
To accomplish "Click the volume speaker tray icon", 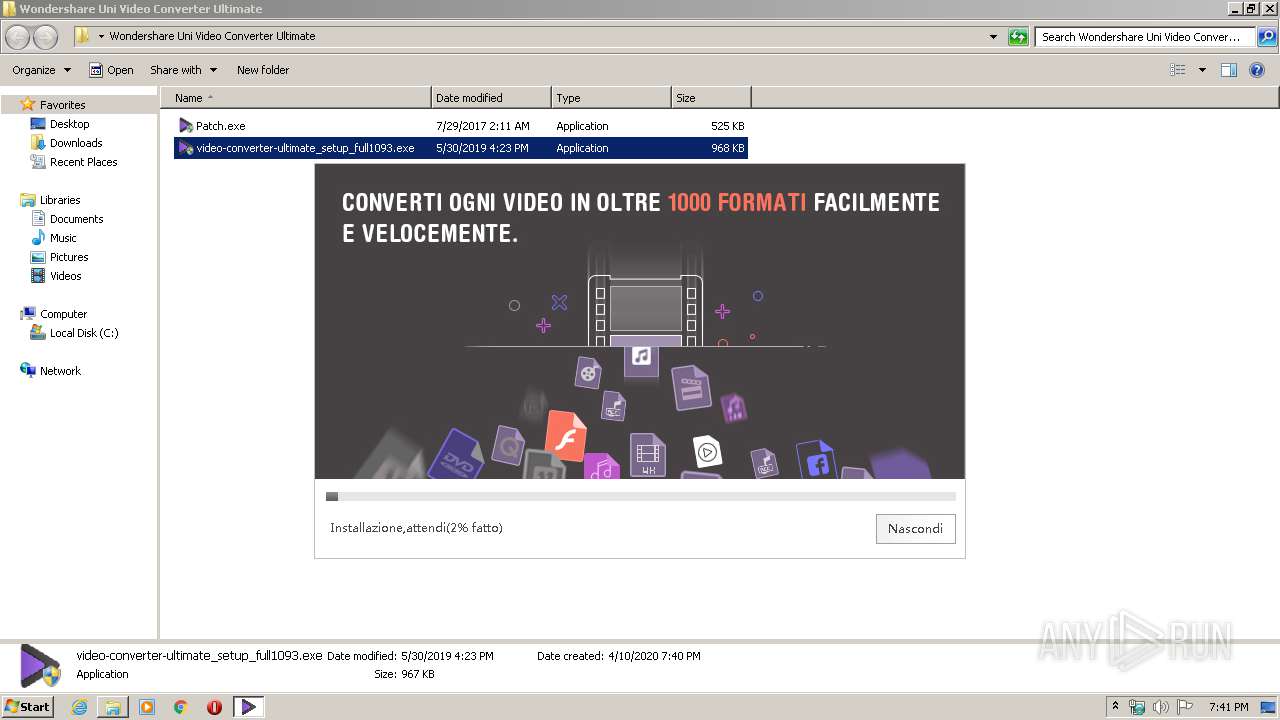I will (x=1161, y=707).
